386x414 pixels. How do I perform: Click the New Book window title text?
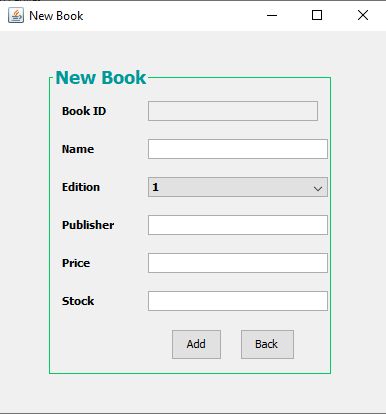(x=56, y=16)
